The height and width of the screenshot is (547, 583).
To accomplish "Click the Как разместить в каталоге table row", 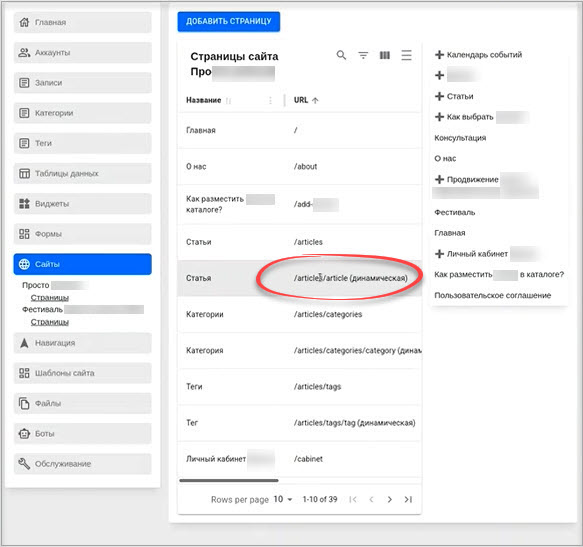I will (x=300, y=204).
